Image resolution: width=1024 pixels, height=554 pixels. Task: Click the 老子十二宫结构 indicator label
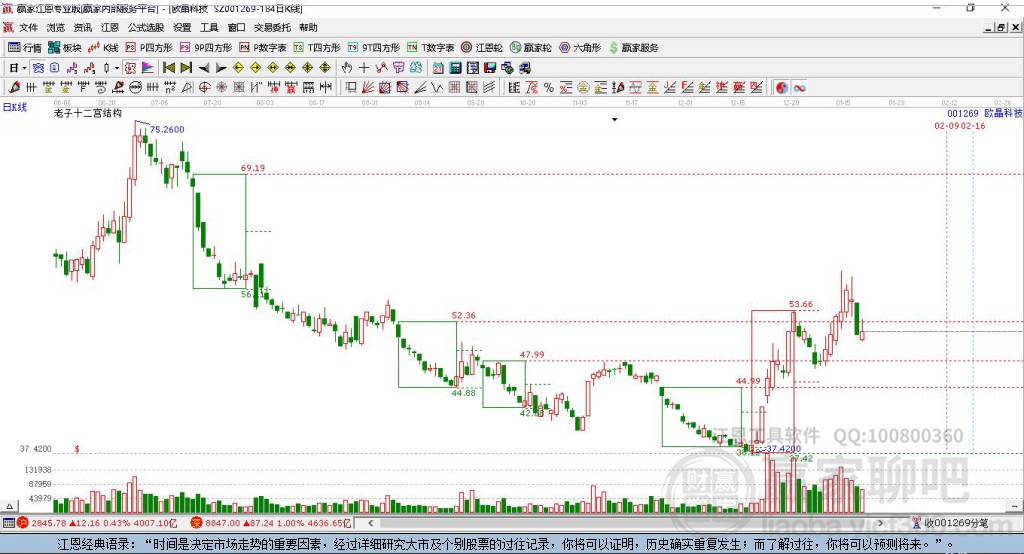tap(88, 113)
